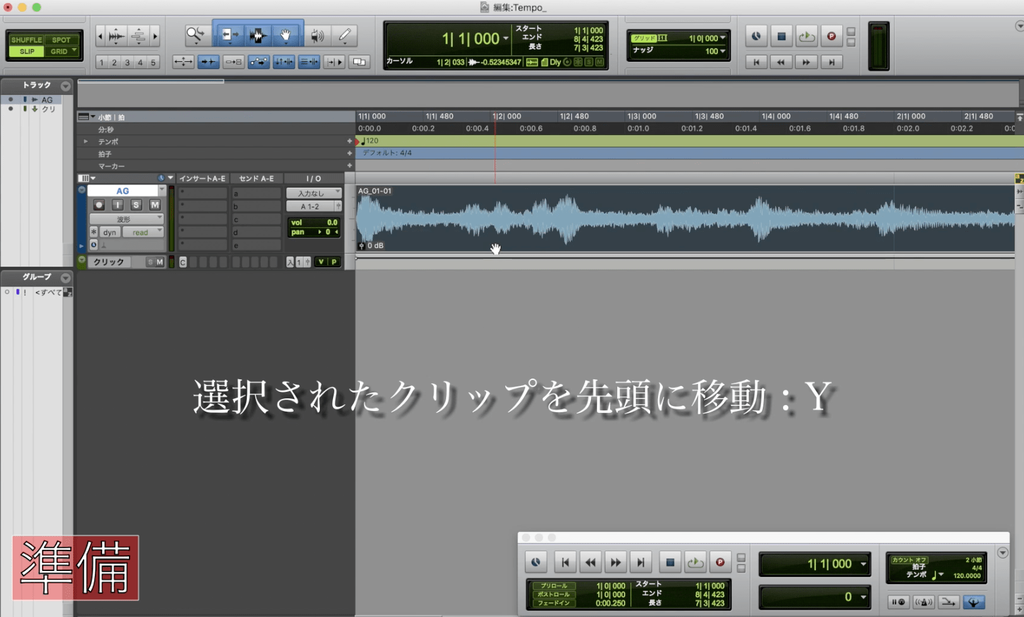Toggle Mirrored MIDI Editing button
The width and height of the screenshot is (1024, 617).
coord(233,62)
